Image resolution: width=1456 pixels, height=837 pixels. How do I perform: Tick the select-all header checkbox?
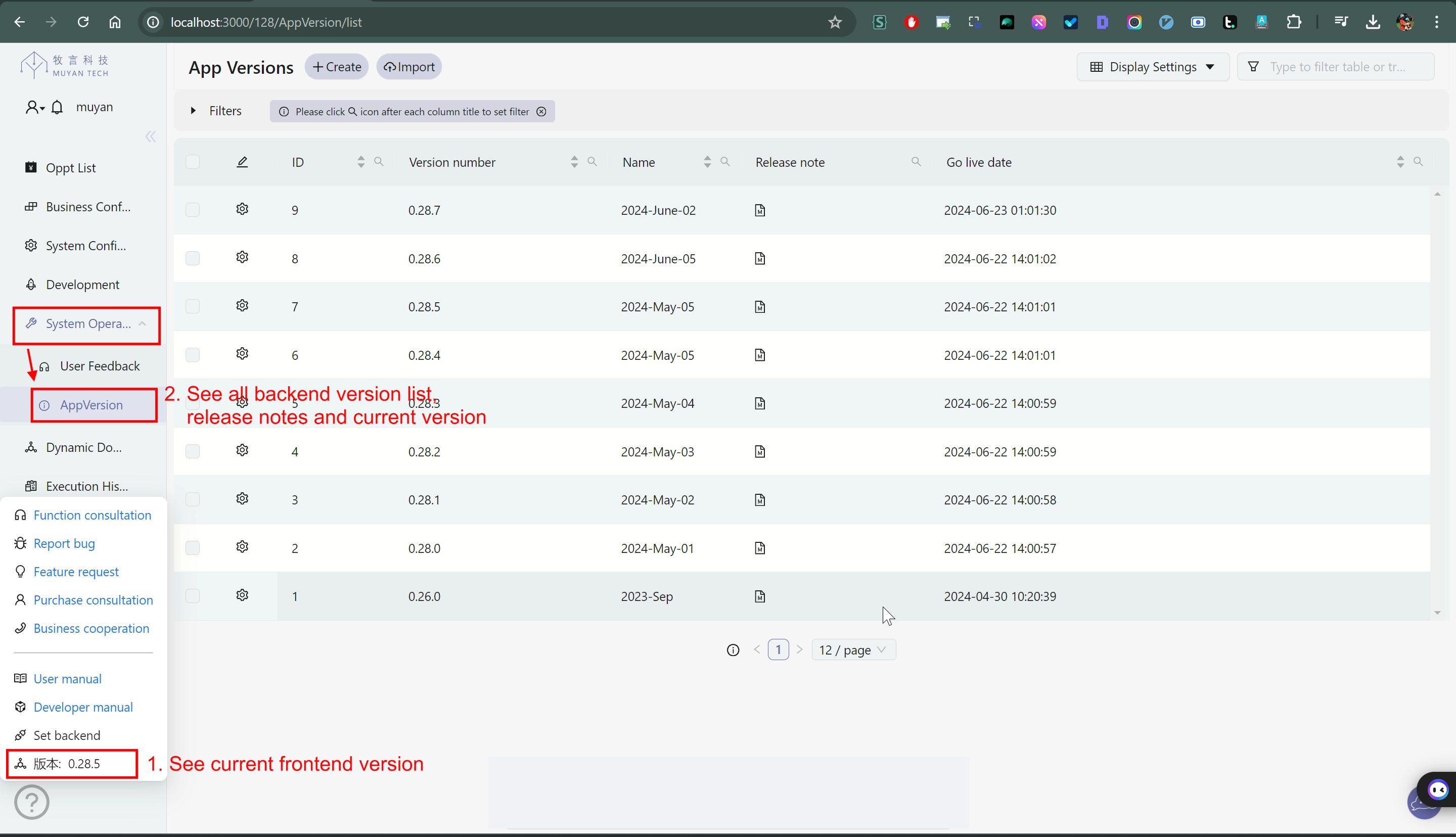point(193,162)
